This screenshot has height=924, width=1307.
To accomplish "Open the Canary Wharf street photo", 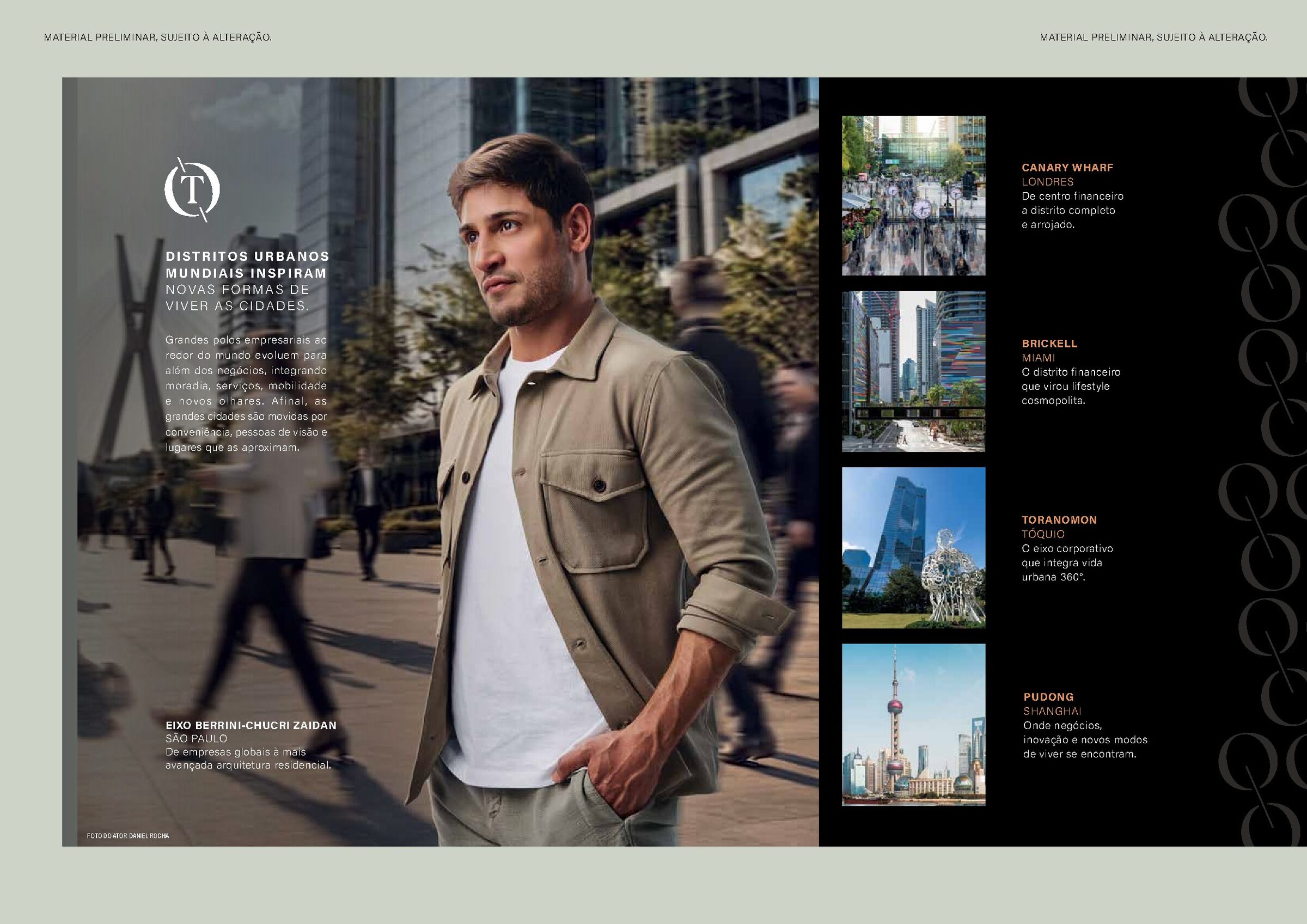I will [x=914, y=196].
